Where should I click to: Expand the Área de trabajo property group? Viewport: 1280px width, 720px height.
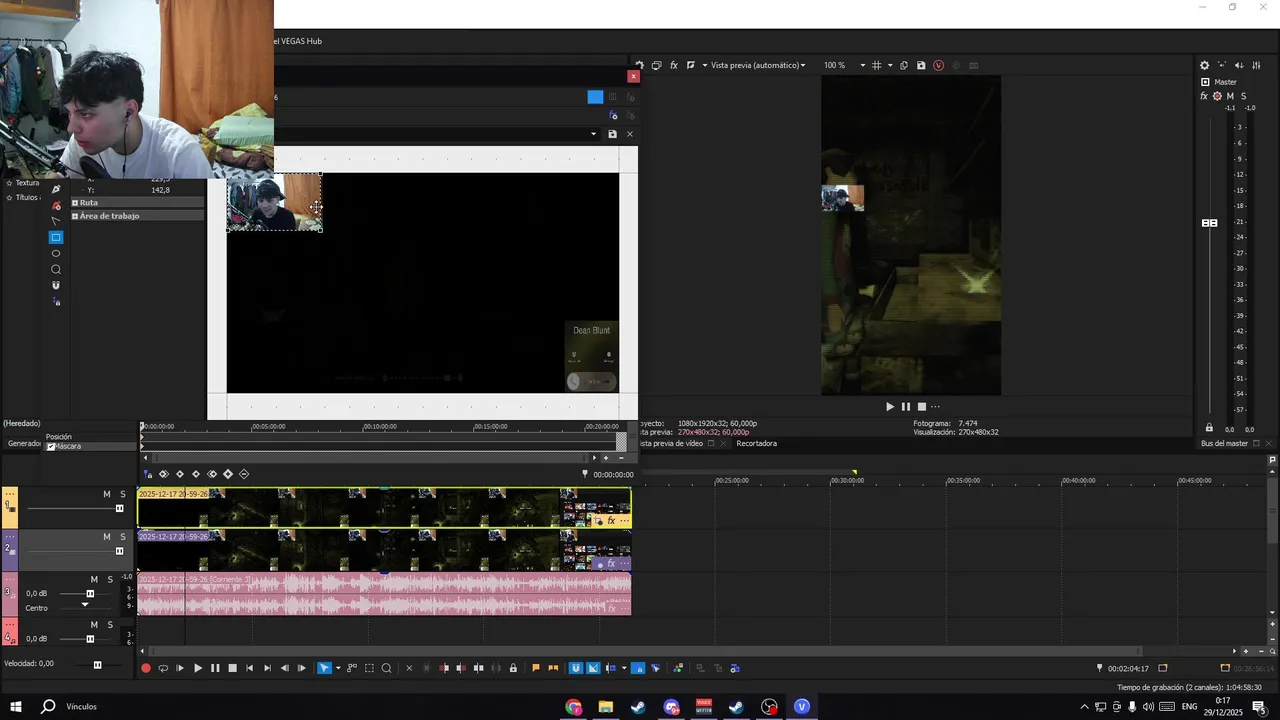(75, 216)
